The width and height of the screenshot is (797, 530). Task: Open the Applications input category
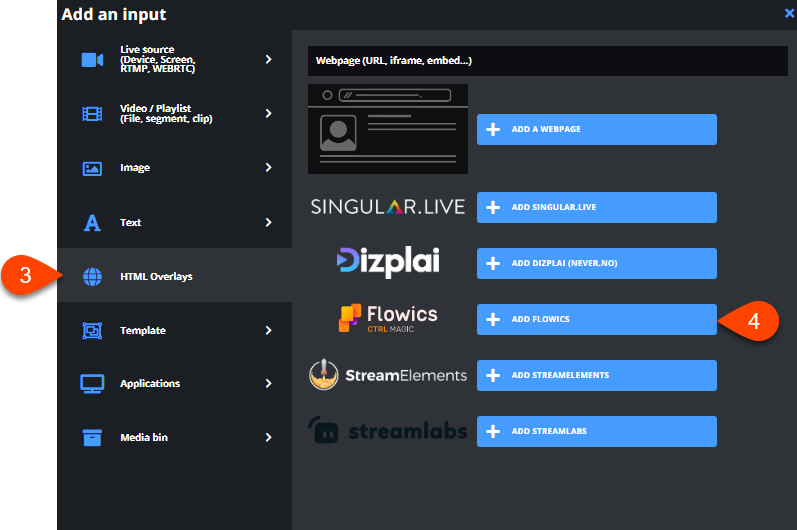pyautogui.click(x=174, y=383)
